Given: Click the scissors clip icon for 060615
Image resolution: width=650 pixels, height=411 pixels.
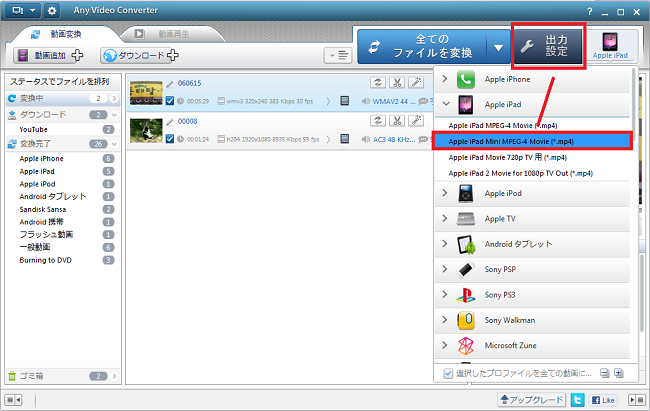Looking at the screenshot, I should (x=397, y=83).
